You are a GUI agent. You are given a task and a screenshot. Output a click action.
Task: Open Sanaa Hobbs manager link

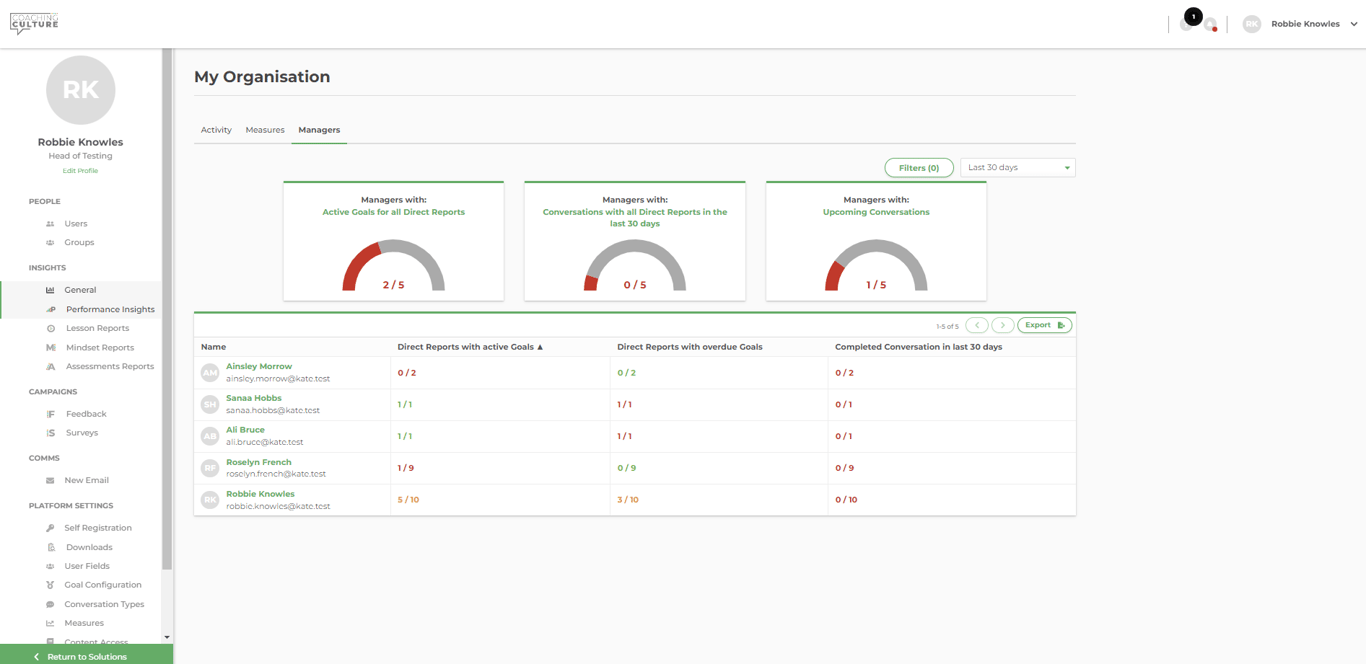click(254, 398)
